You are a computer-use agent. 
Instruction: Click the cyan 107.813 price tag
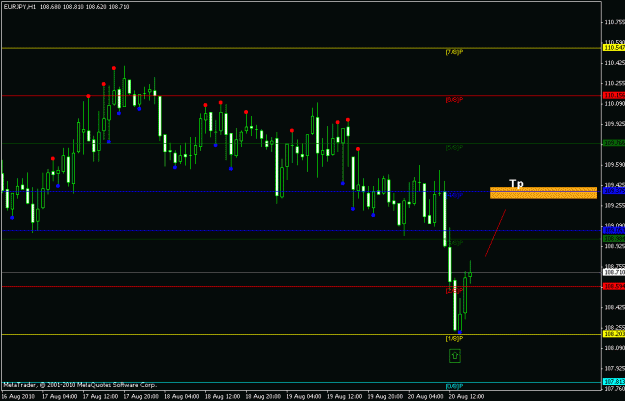click(614, 382)
